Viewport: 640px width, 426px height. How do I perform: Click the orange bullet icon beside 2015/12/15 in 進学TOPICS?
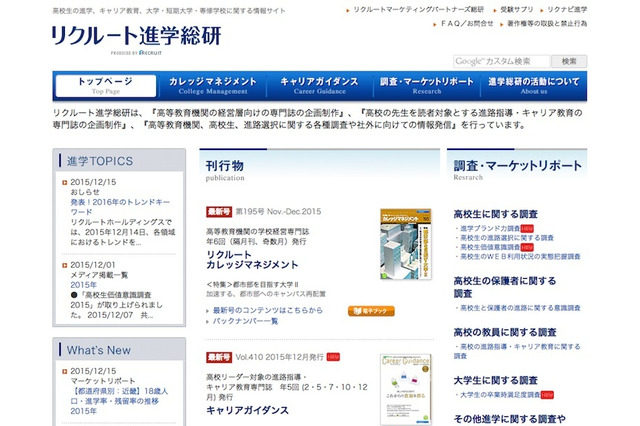pos(64,182)
